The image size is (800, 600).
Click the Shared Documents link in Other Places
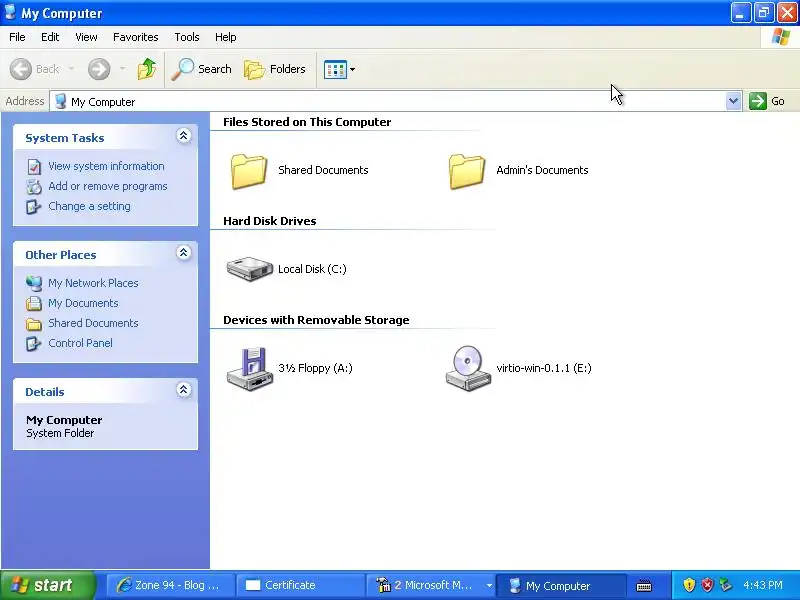point(93,323)
